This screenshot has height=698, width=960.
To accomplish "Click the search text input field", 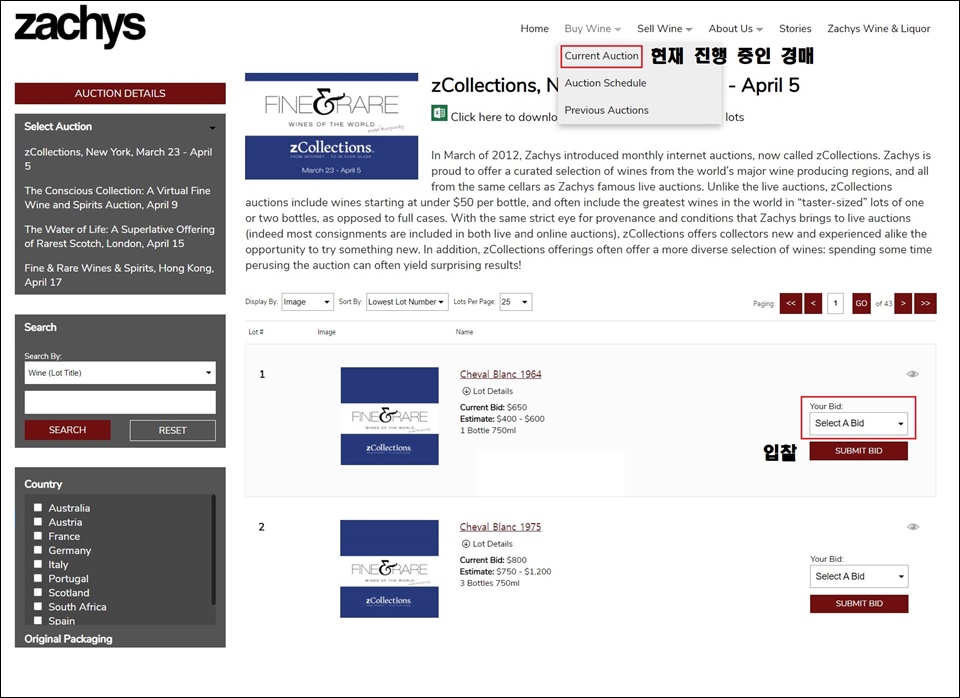I will click(120, 402).
